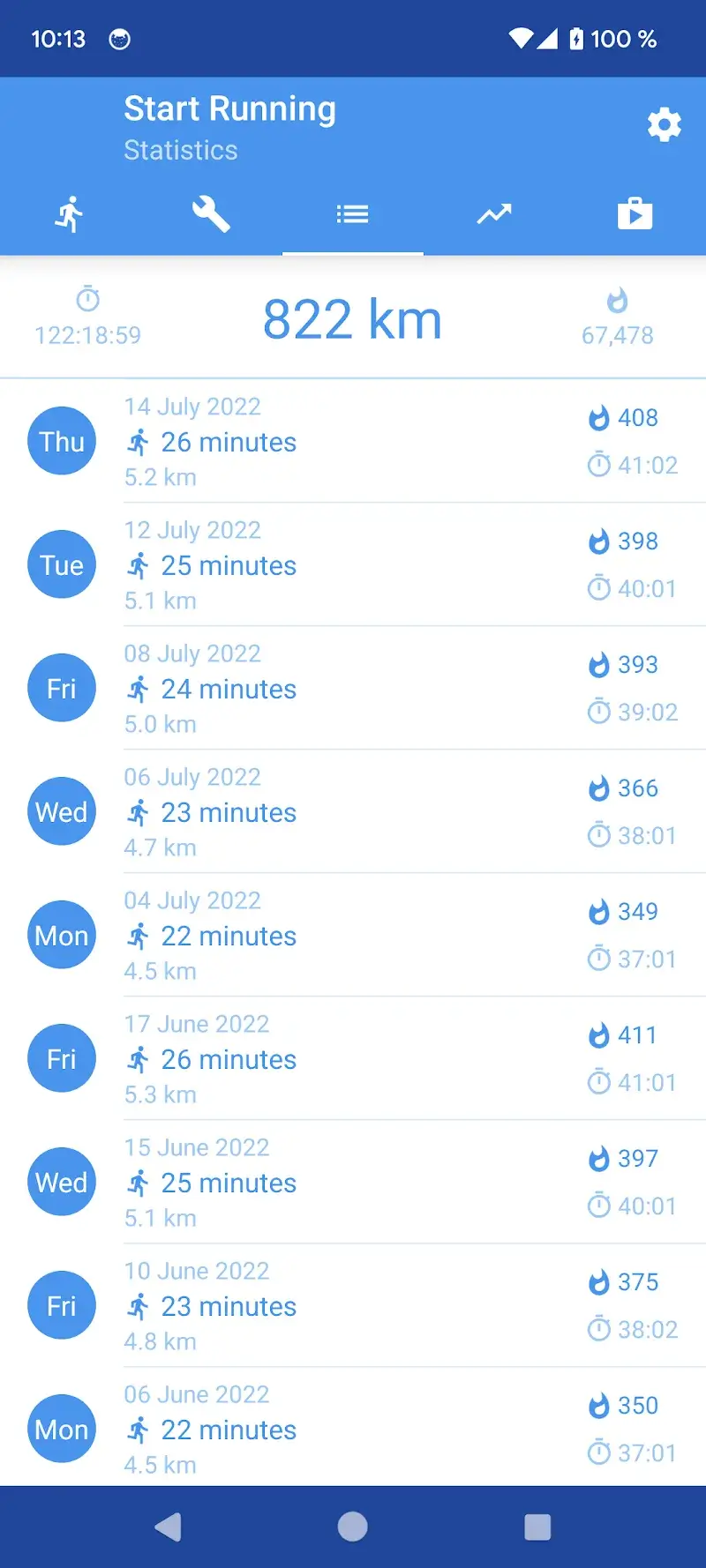Image resolution: width=706 pixels, height=1568 pixels.
Task: Tap the 366 calories flame icon
Action: point(599,788)
